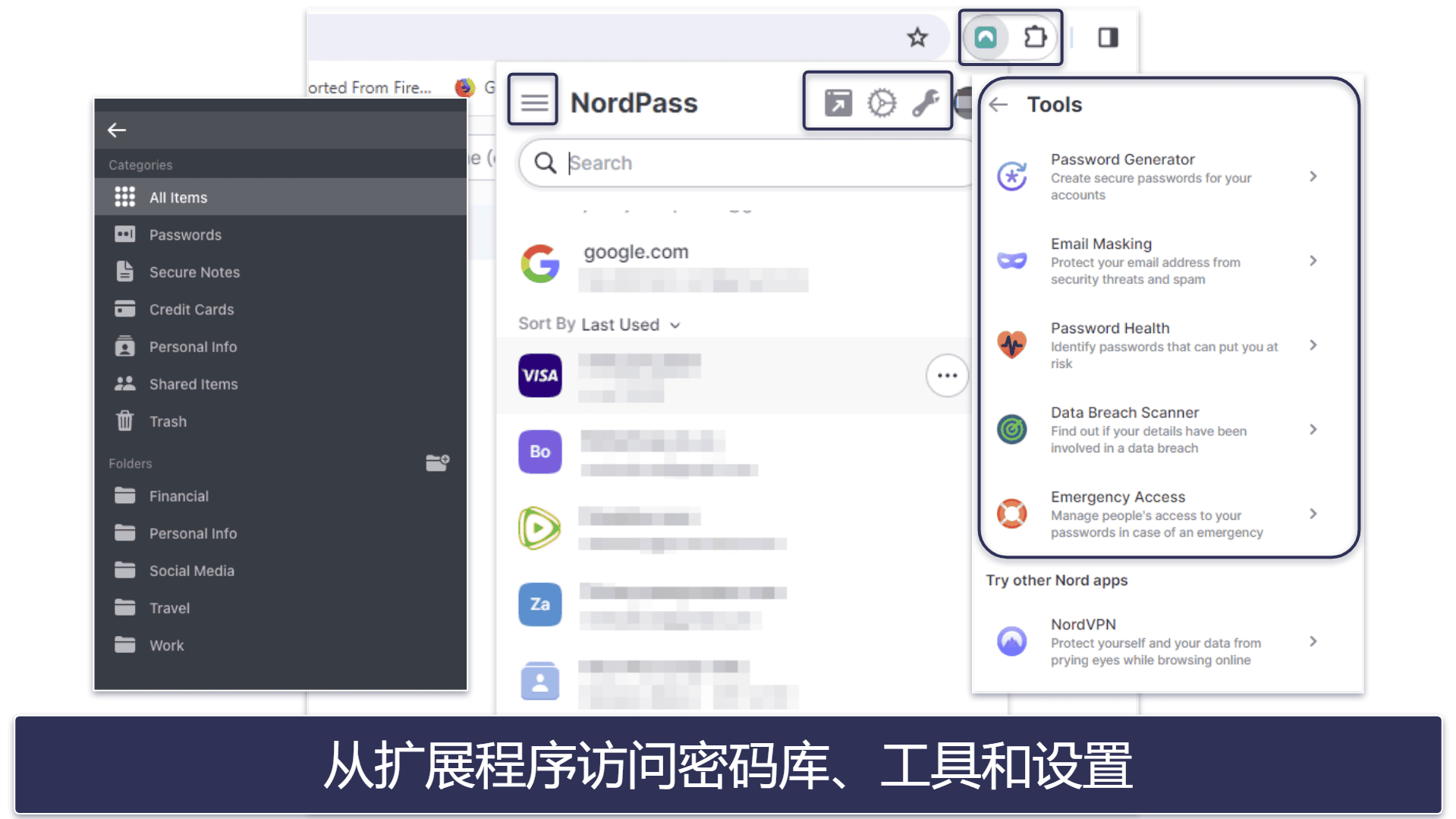Expand Password Health chevron
This screenshot has height=819, width=1456.
(1313, 345)
